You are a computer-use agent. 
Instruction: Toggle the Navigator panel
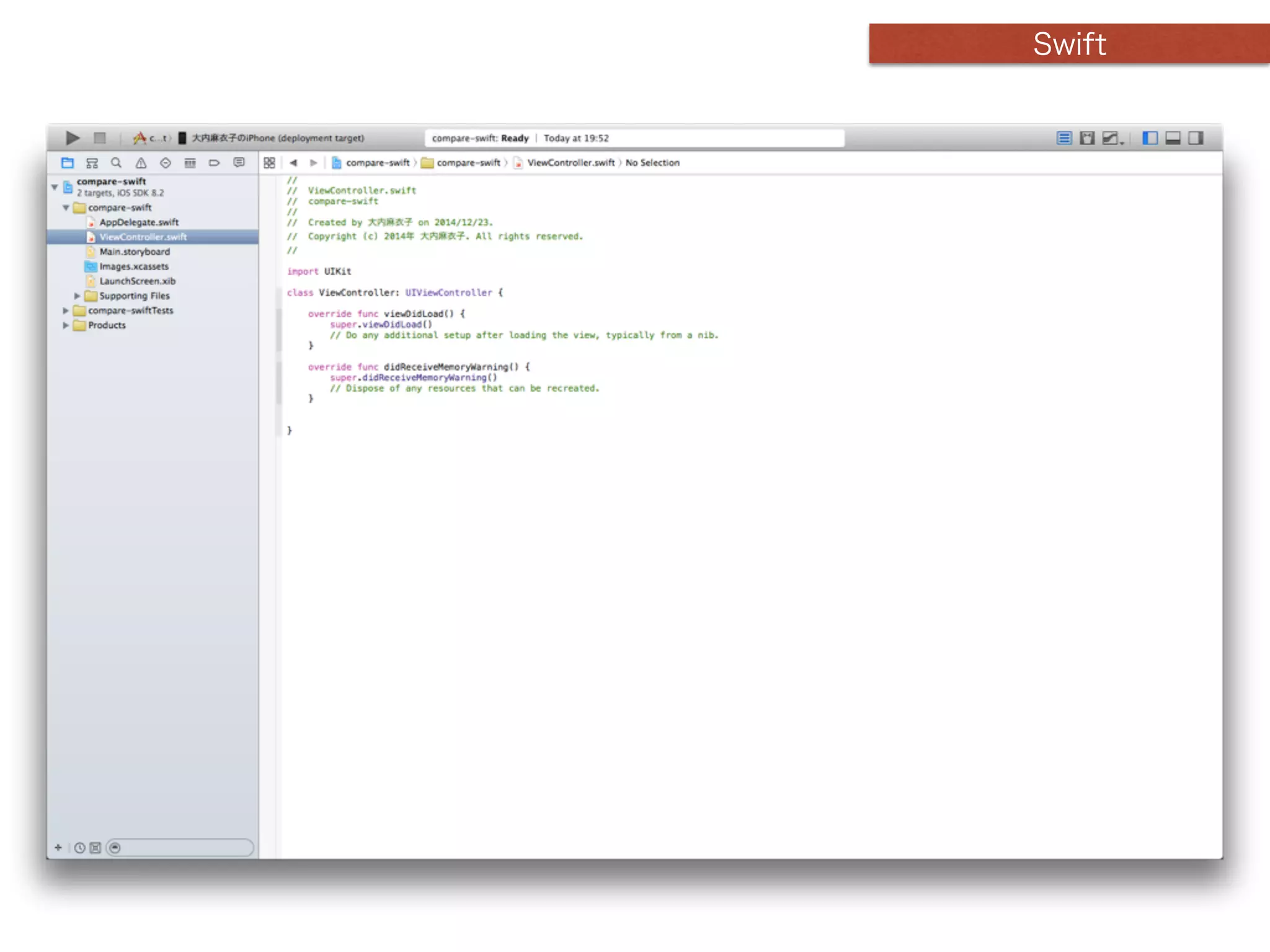coord(1150,138)
